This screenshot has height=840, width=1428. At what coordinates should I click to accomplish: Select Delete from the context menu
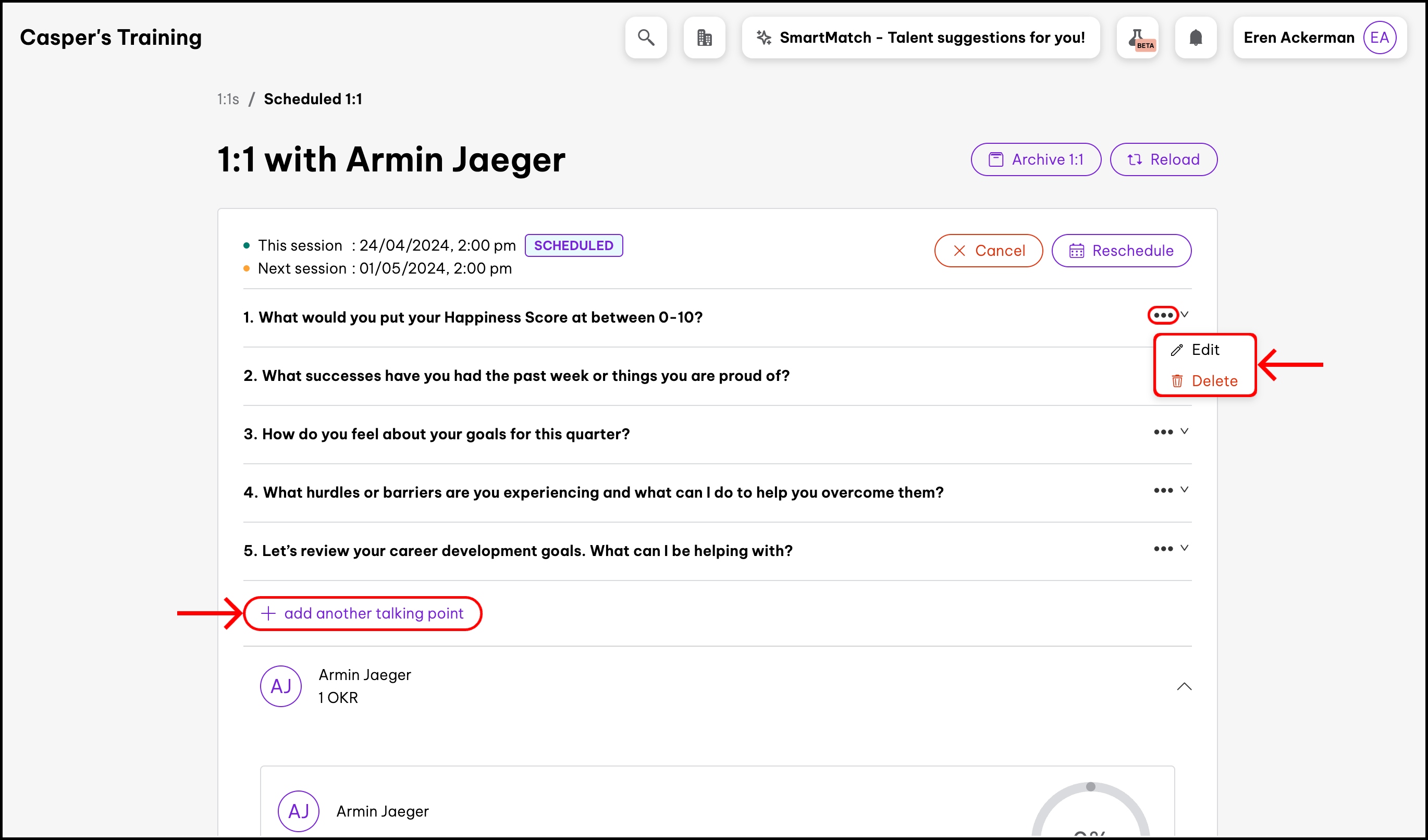(x=1213, y=380)
